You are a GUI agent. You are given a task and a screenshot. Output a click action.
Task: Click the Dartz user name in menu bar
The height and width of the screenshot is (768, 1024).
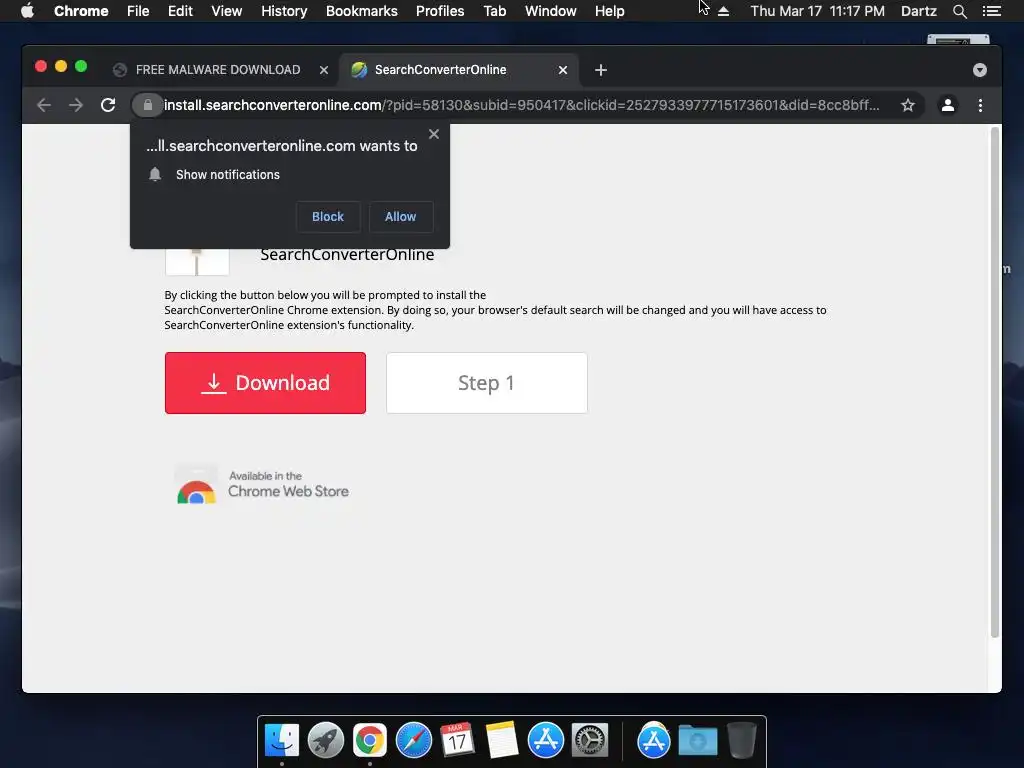918,11
